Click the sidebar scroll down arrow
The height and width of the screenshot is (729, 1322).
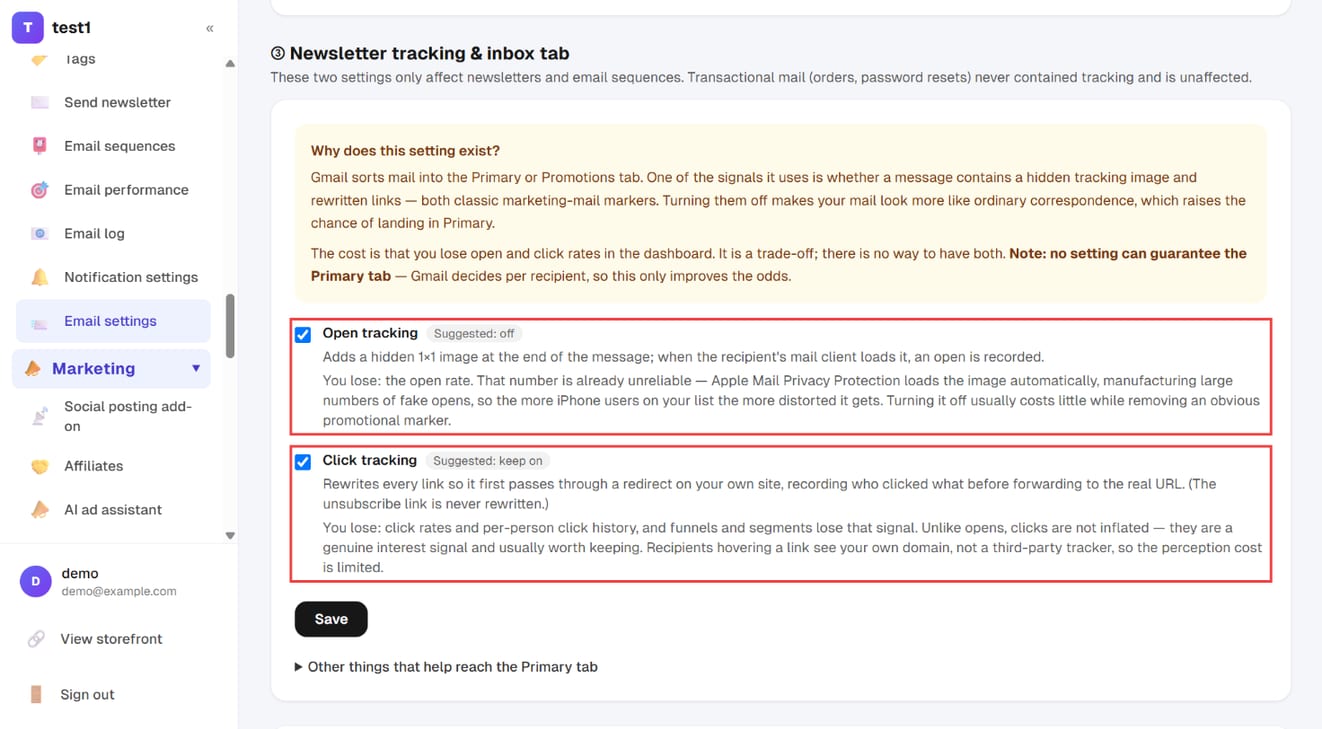(230, 536)
